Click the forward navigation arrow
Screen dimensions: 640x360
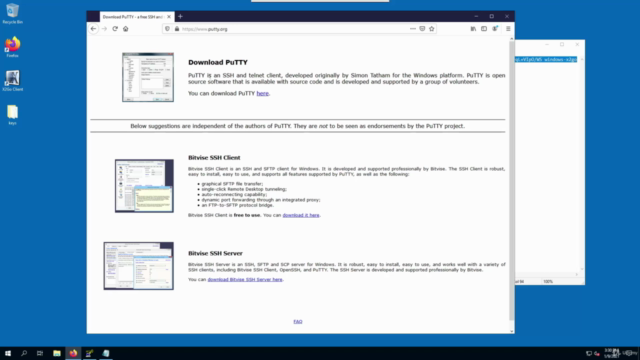click(104, 29)
